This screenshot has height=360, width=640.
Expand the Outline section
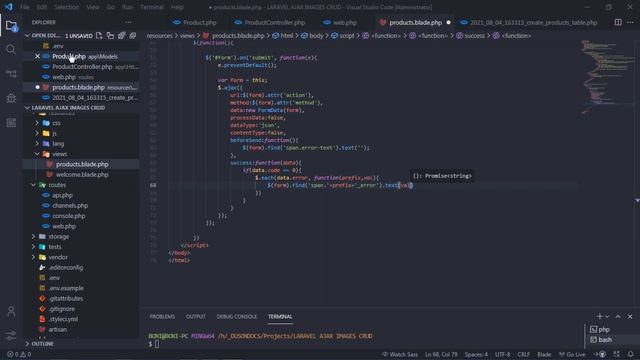point(27,344)
